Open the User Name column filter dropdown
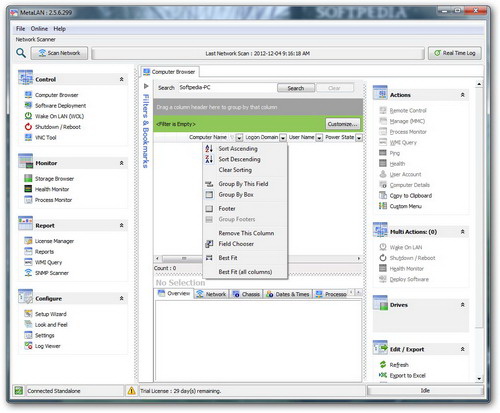The height and width of the screenshot is (413, 500). (x=319, y=138)
